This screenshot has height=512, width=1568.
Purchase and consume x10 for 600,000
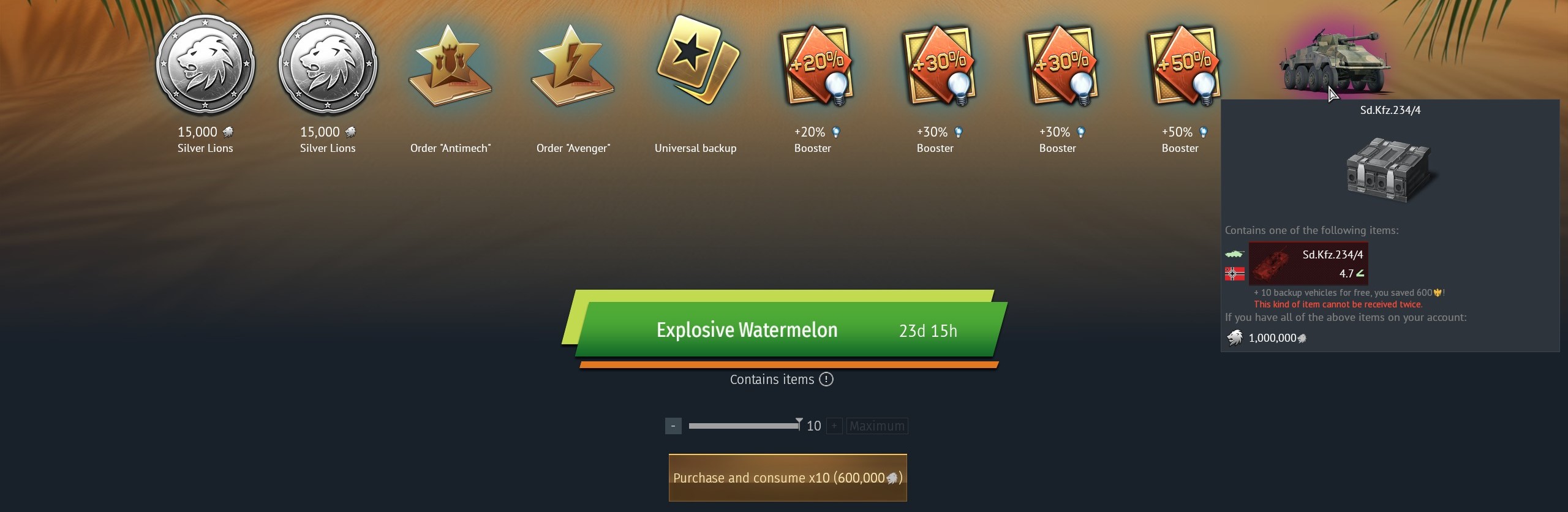788,478
